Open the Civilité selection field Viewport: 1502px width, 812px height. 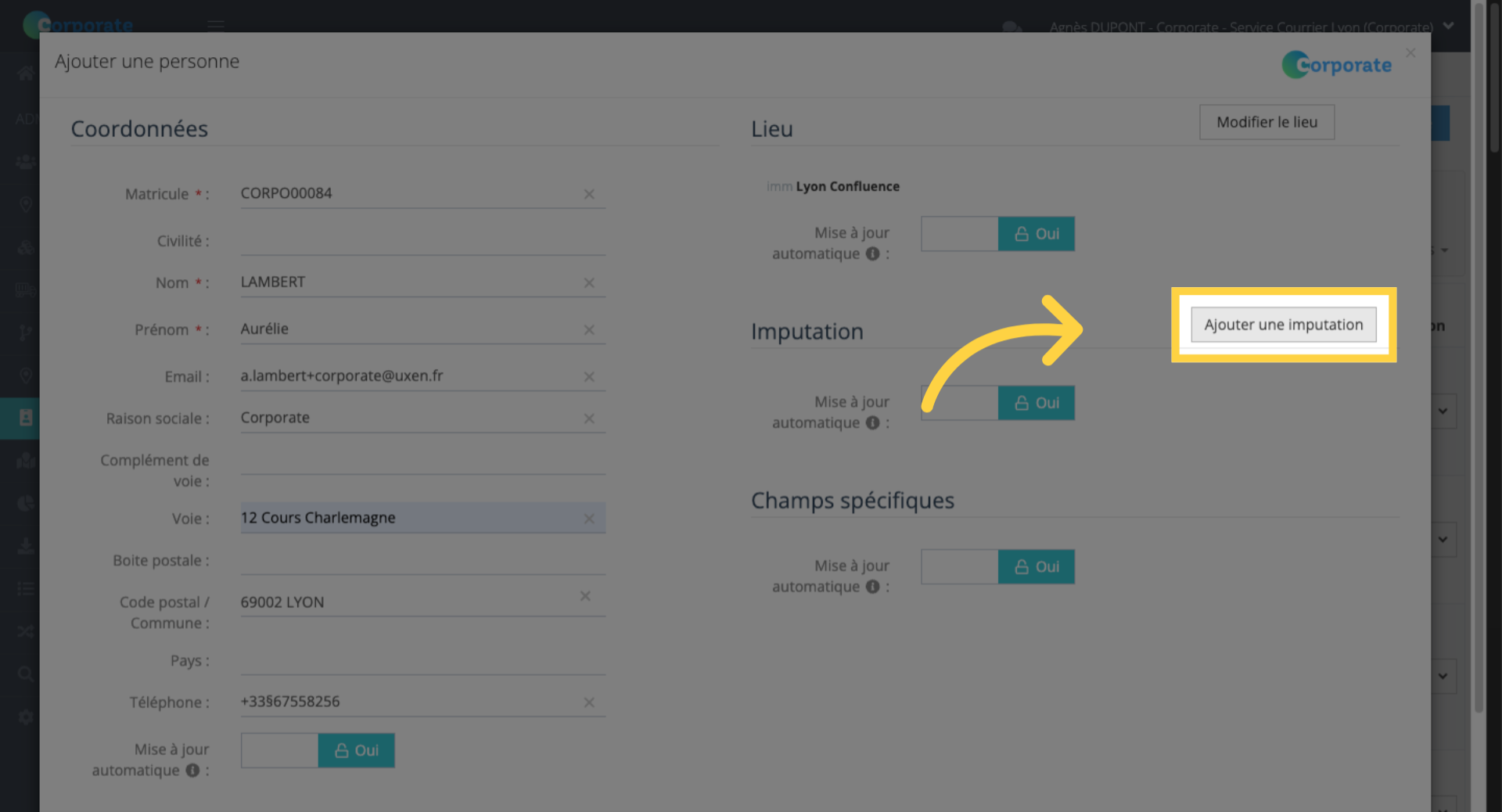tap(422, 241)
